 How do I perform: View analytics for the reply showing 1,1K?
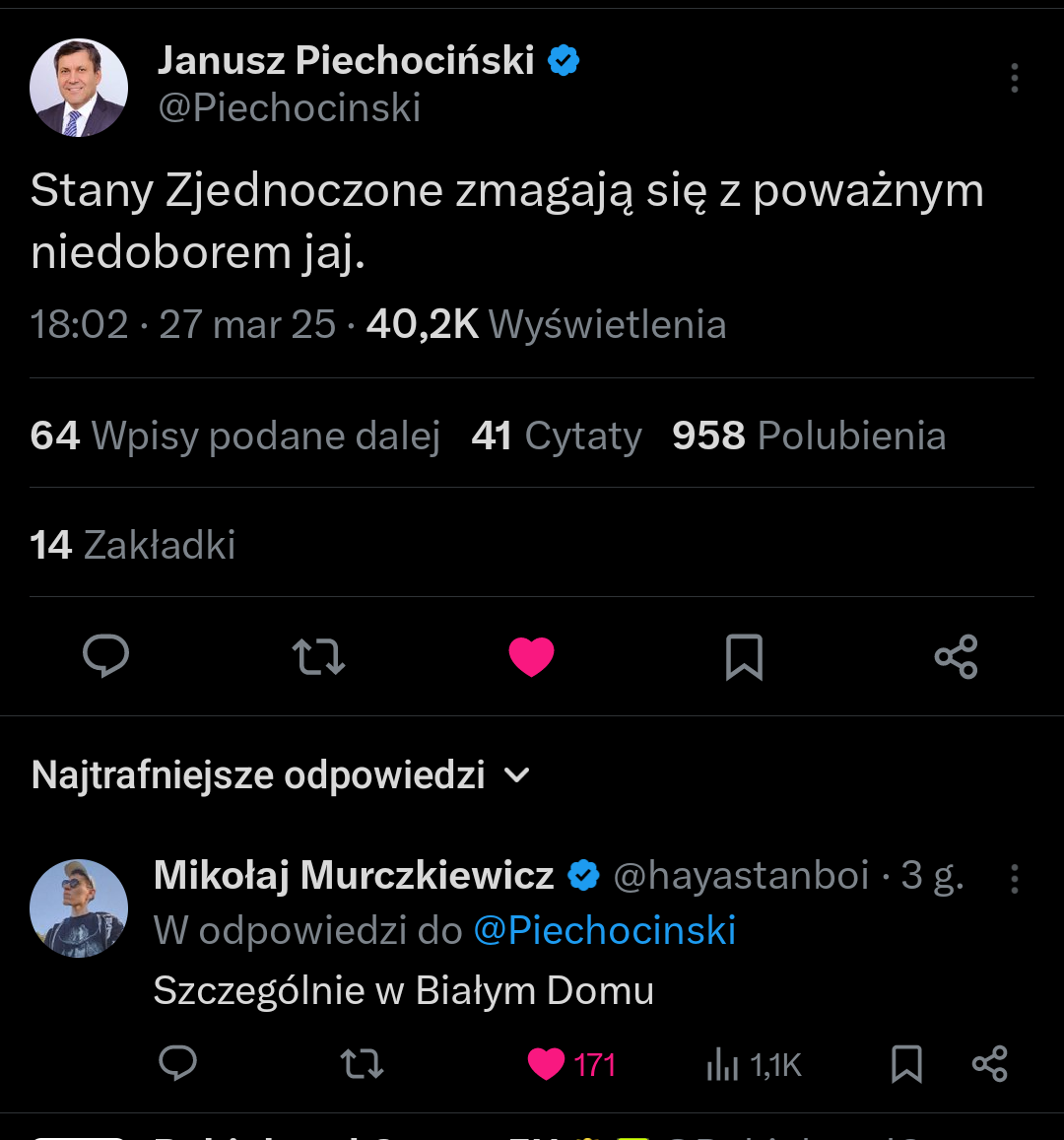pyautogui.click(x=754, y=1064)
